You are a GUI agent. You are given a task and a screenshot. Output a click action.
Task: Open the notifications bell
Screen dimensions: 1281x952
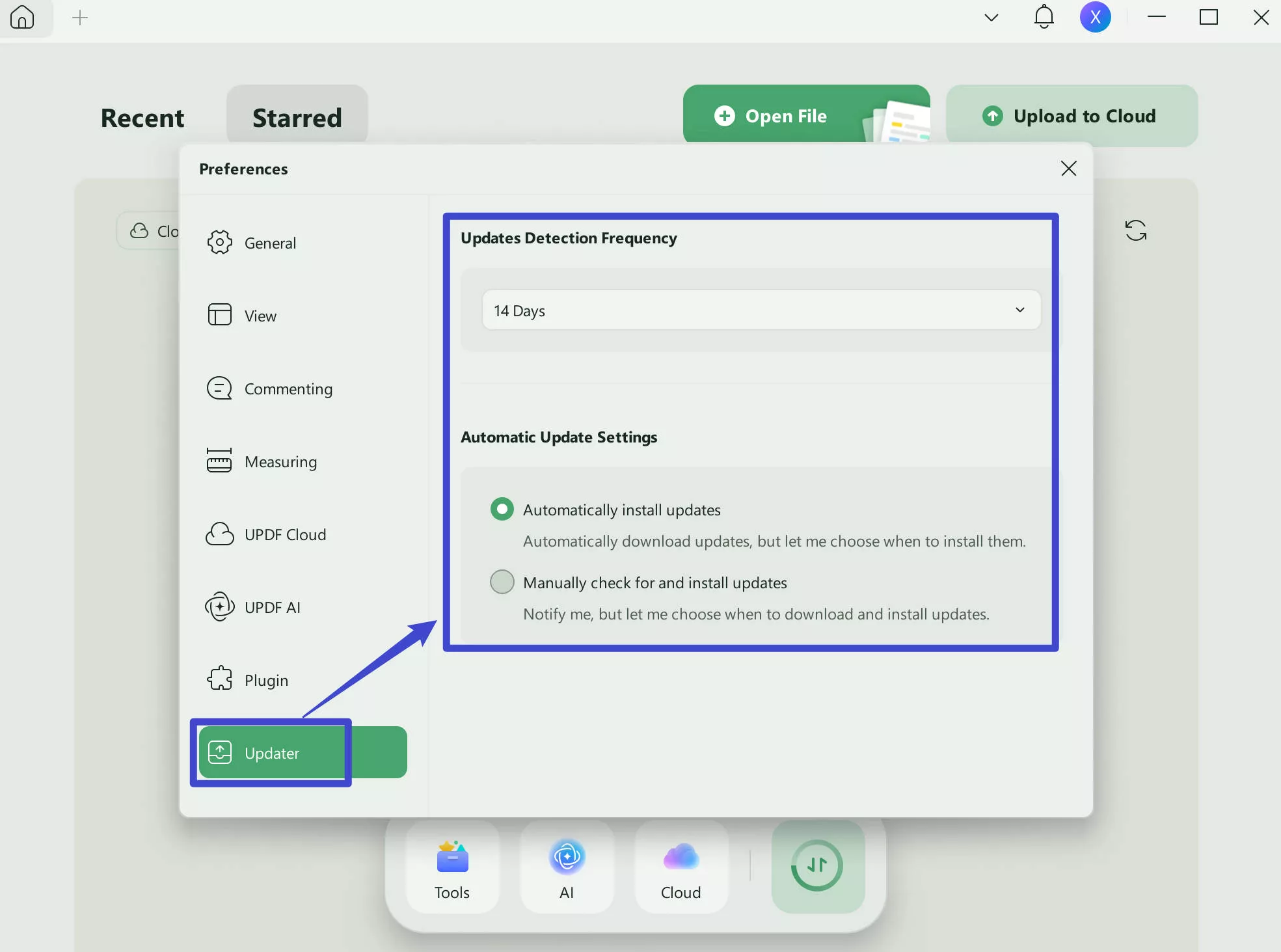point(1044,17)
